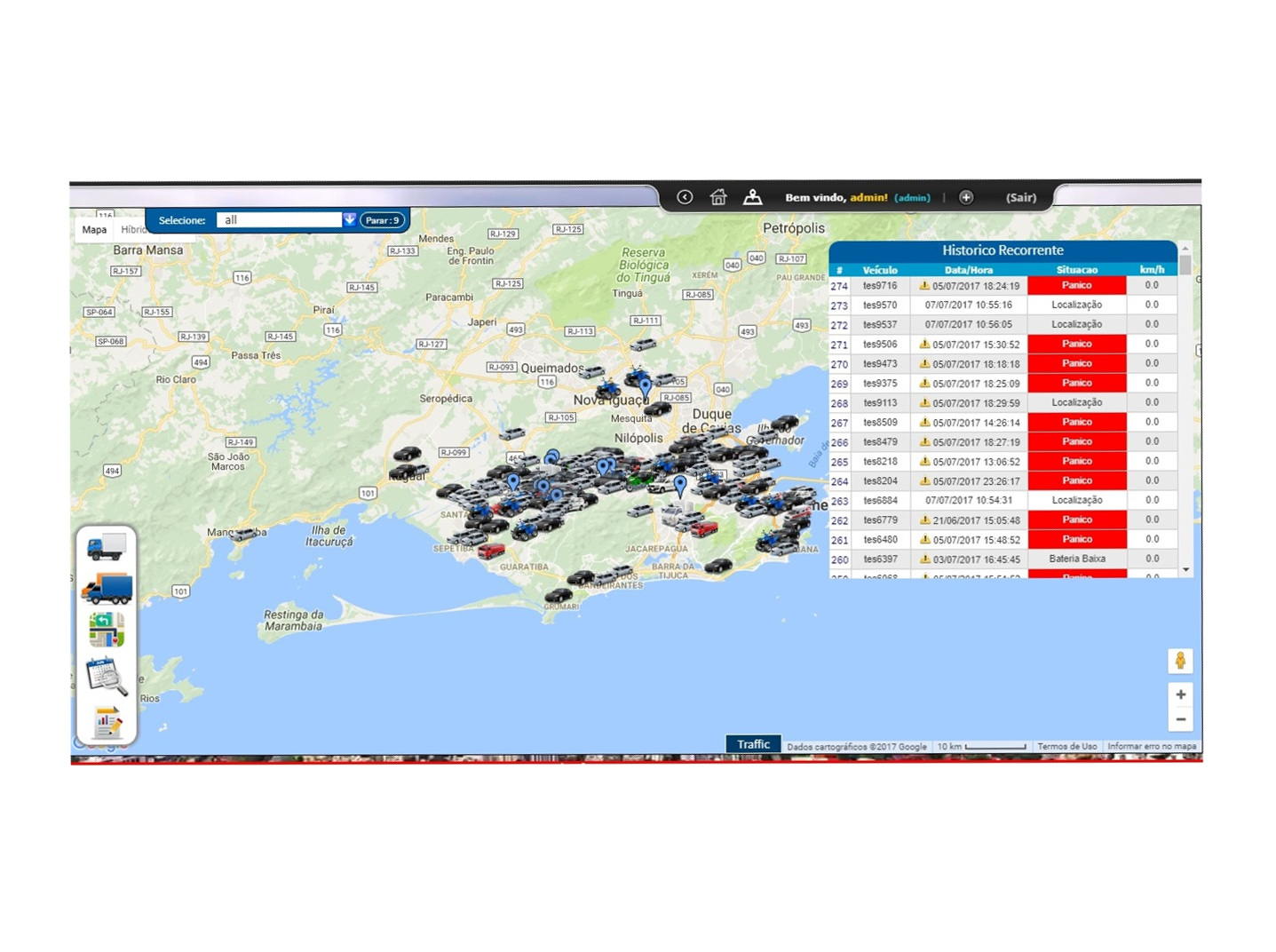1276x952 pixels.
Task: Open the reports chart document icon
Action: point(107,722)
